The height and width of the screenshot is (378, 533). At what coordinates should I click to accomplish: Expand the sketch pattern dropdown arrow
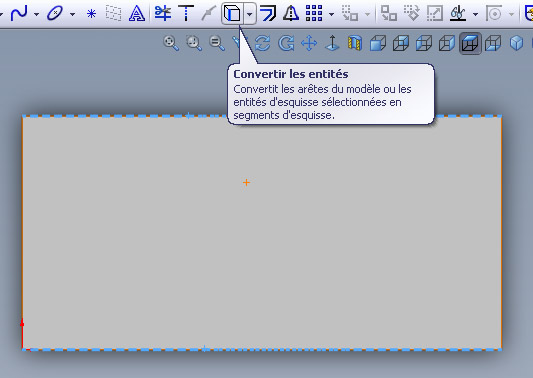(x=331, y=14)
